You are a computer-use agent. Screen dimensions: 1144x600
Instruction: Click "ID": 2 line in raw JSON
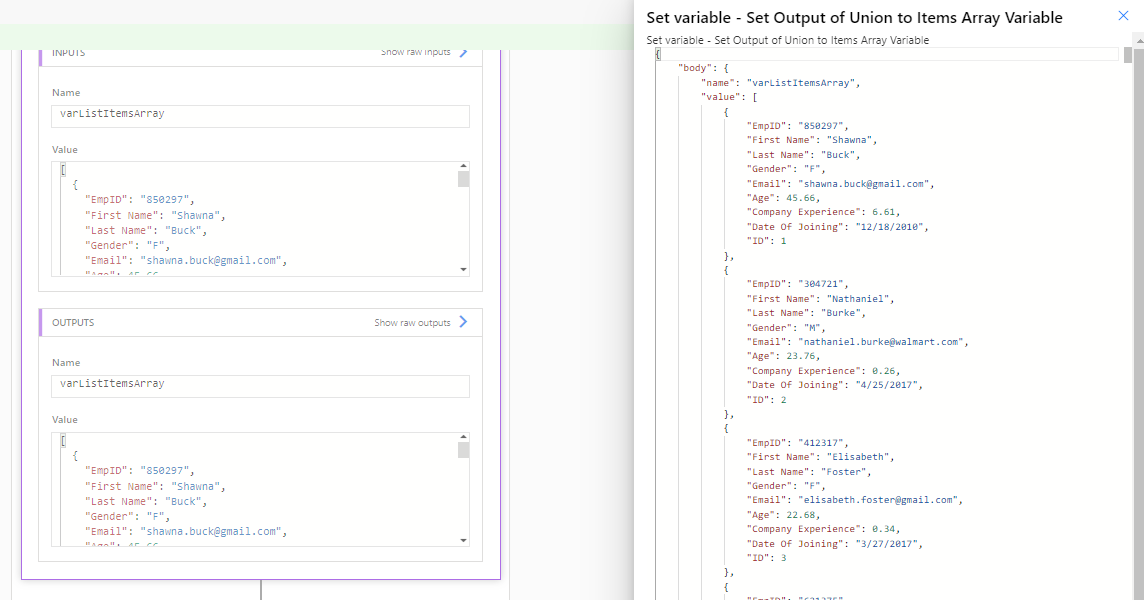pos(766,399)
